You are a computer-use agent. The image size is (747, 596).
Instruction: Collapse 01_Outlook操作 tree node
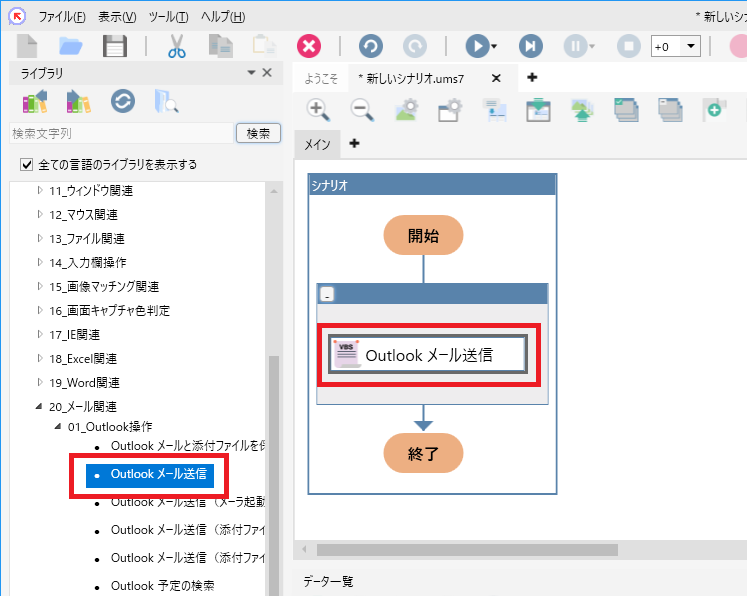[x=58, y=426]
